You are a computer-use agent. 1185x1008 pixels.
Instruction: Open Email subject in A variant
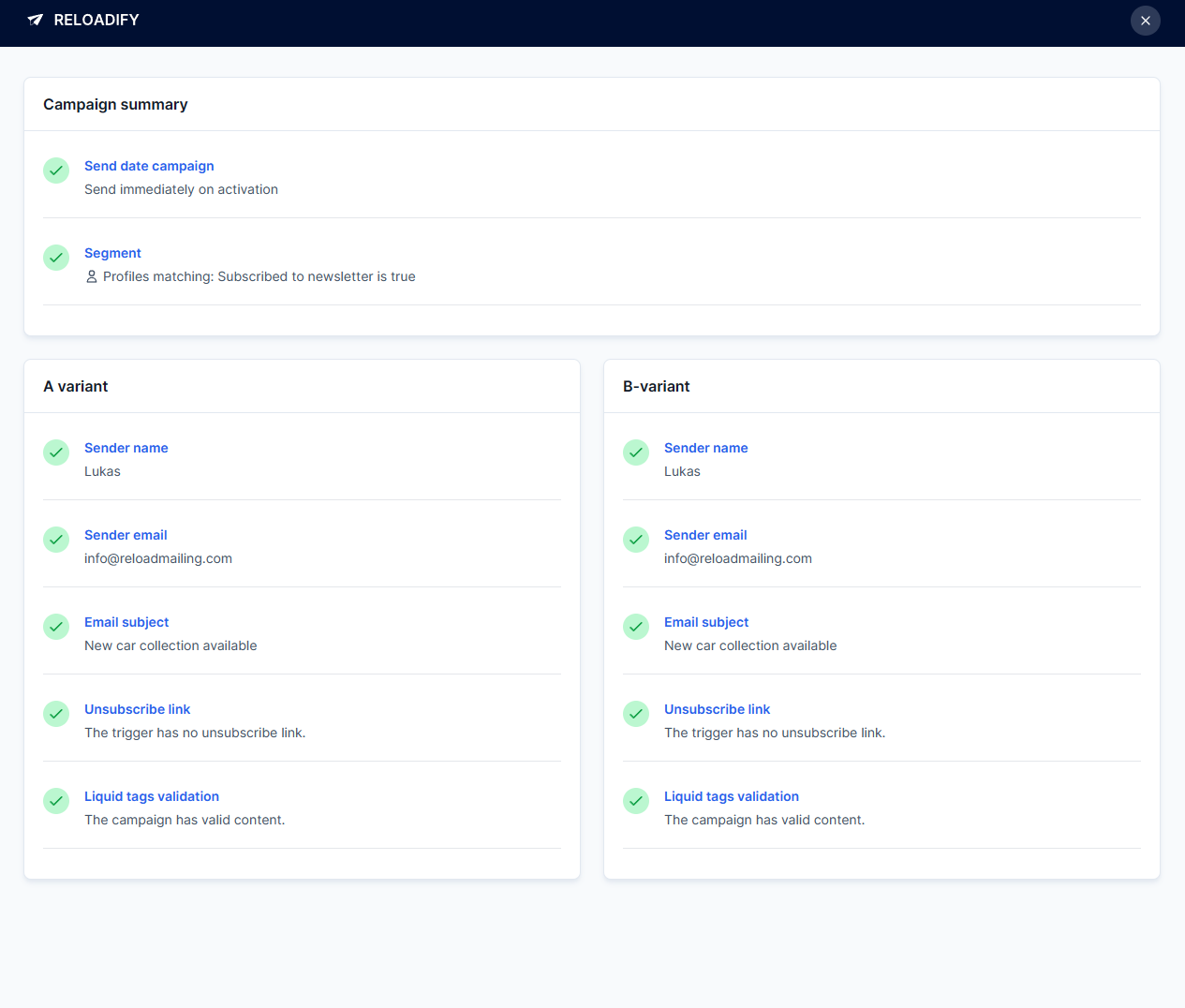coord(126,622)
